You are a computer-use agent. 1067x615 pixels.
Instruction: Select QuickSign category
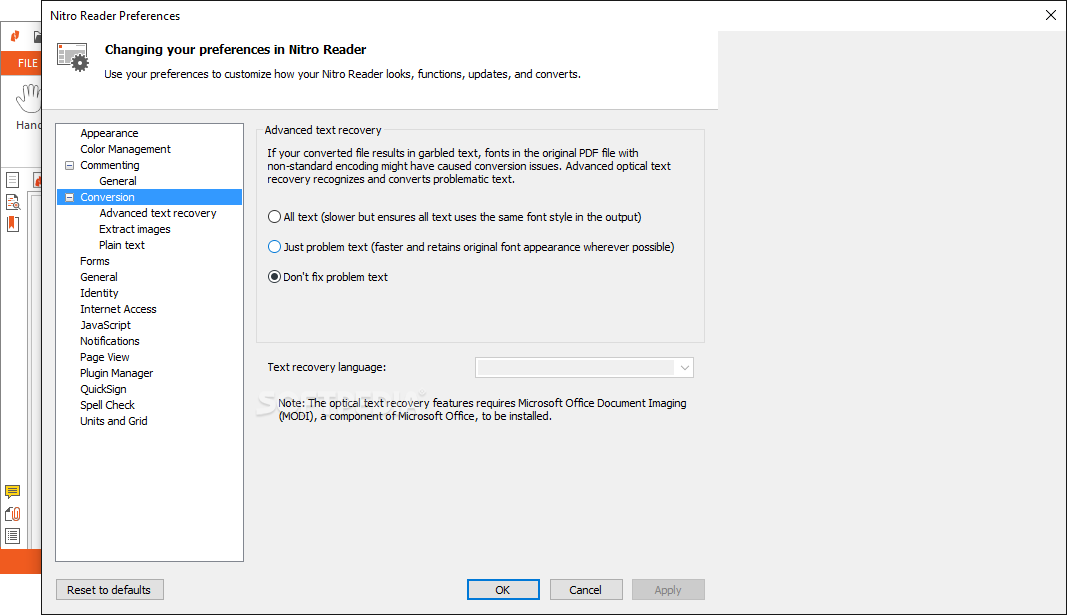coord(103,389)
